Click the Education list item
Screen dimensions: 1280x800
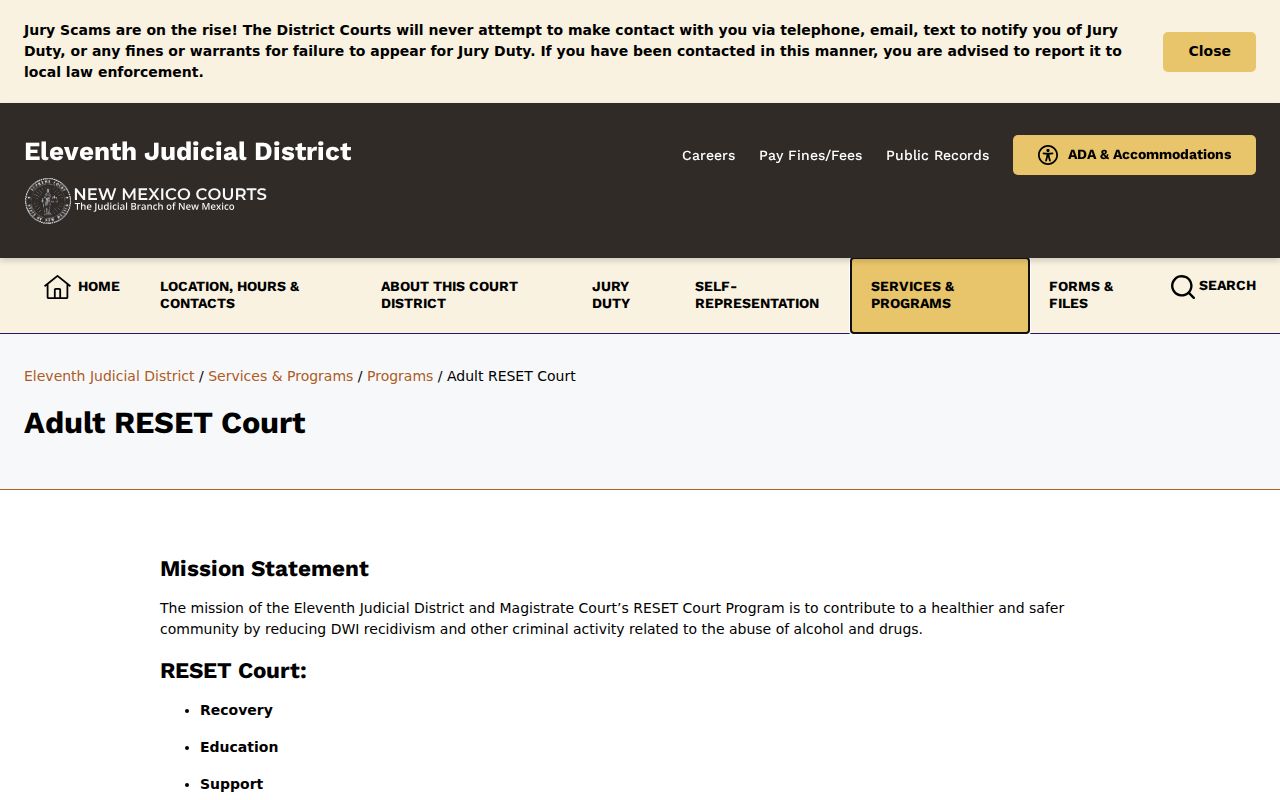tap(239, 747)
